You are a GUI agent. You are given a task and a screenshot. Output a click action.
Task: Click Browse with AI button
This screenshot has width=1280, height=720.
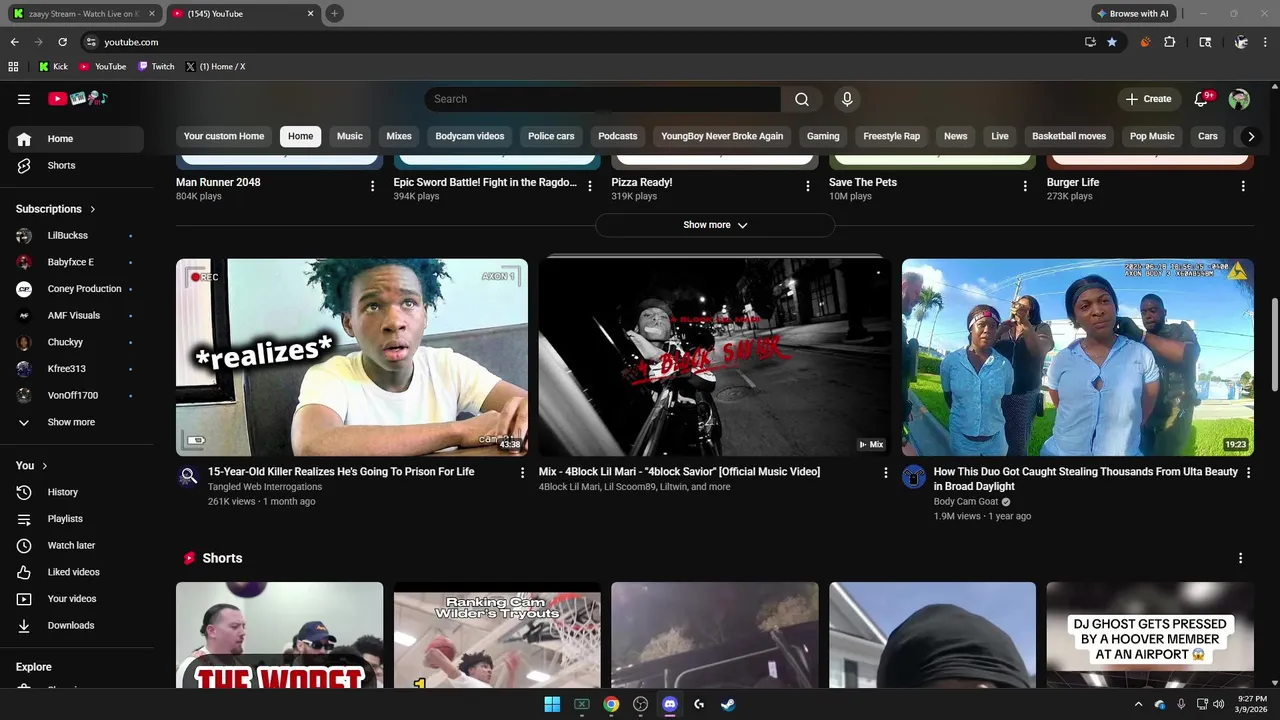(x=1133, y=14)
